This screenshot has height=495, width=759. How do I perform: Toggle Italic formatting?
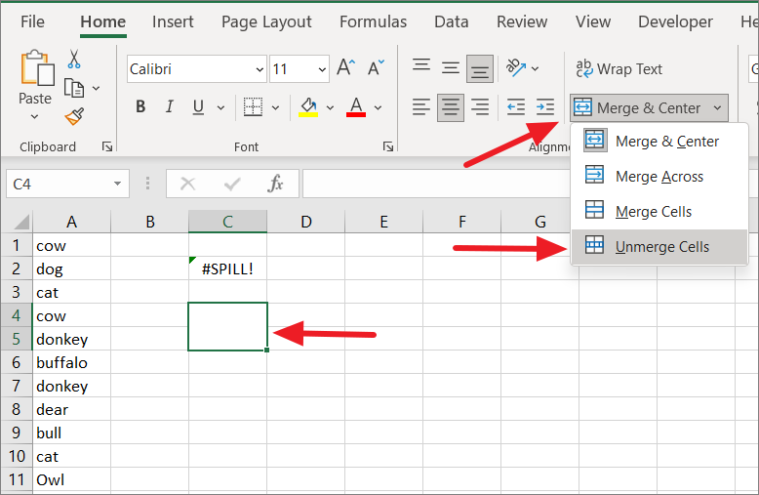(169, 106)
